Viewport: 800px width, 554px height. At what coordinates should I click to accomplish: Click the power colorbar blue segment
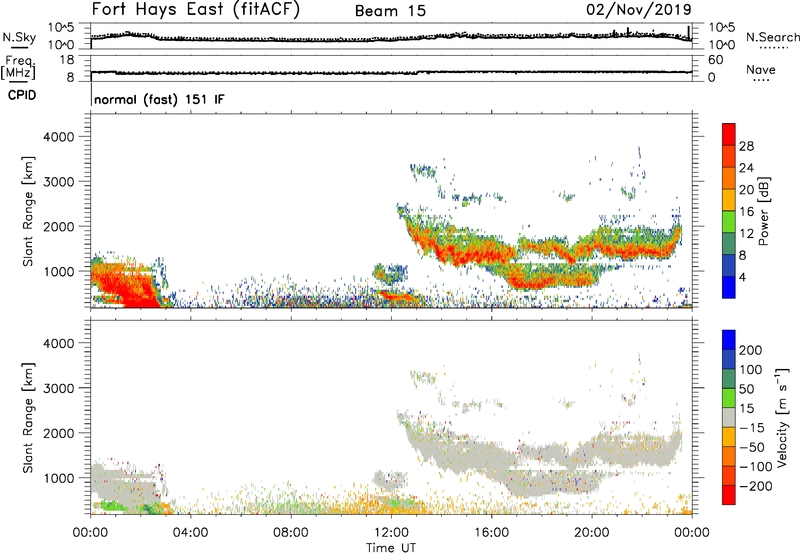tap(729, 287)
